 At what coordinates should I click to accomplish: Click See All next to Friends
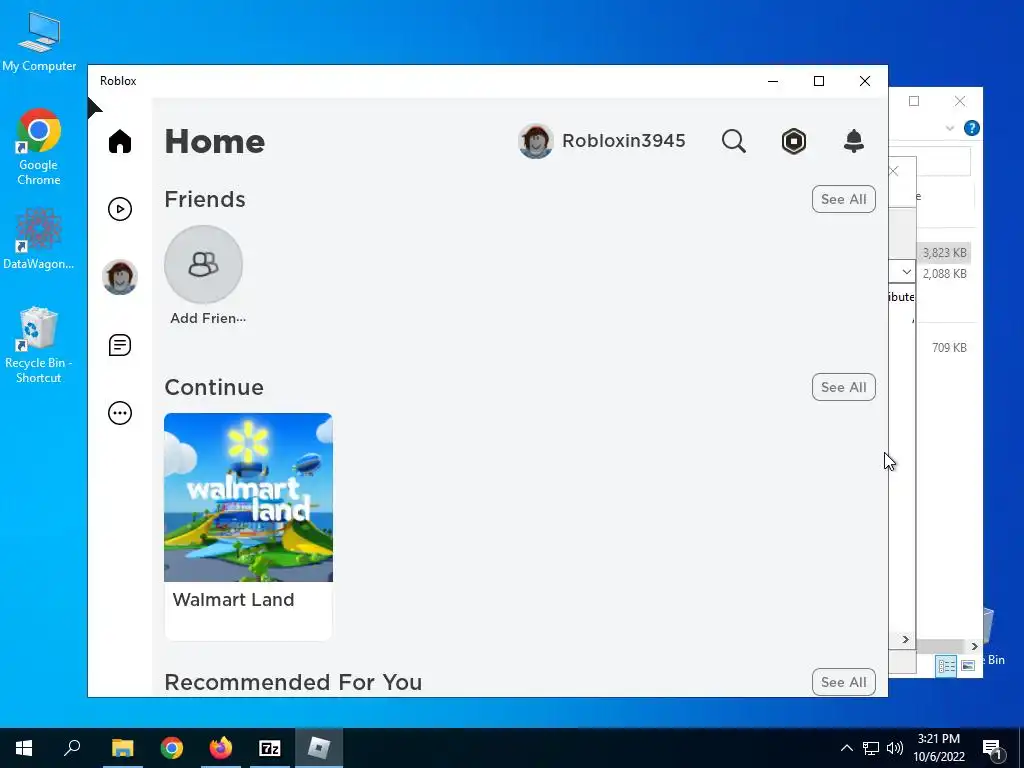(843, 199)
